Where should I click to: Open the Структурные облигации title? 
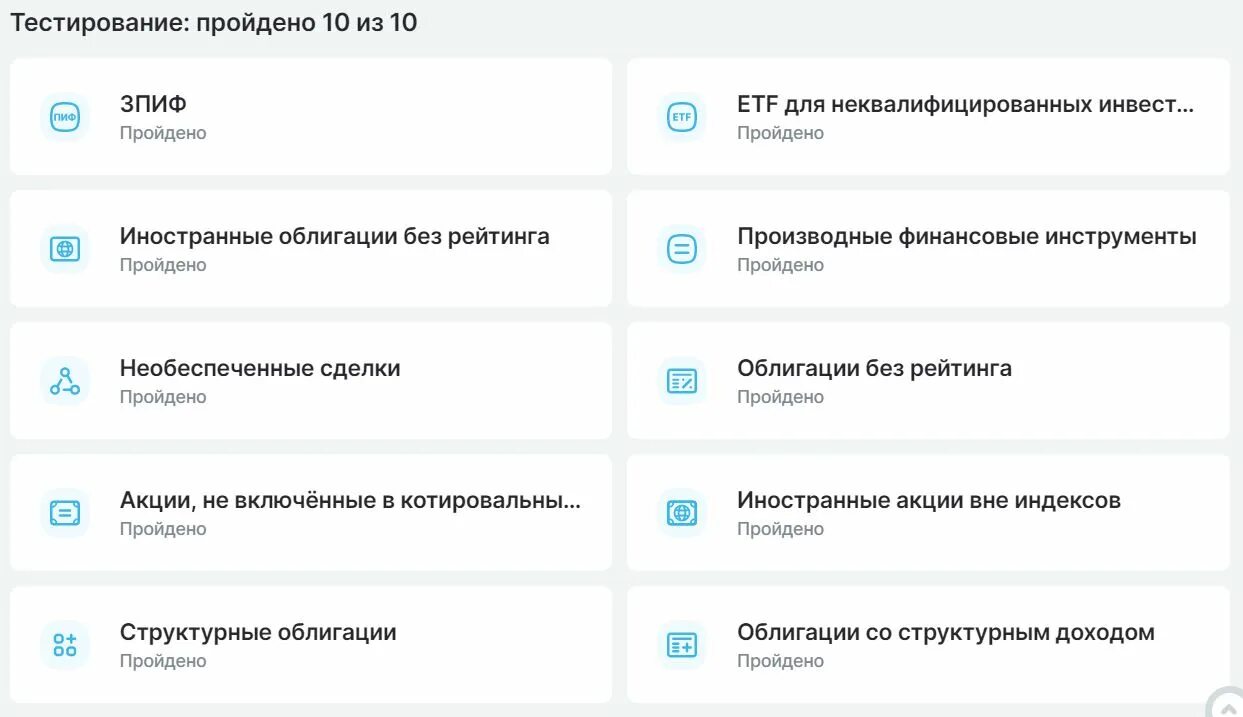[258, 632]
